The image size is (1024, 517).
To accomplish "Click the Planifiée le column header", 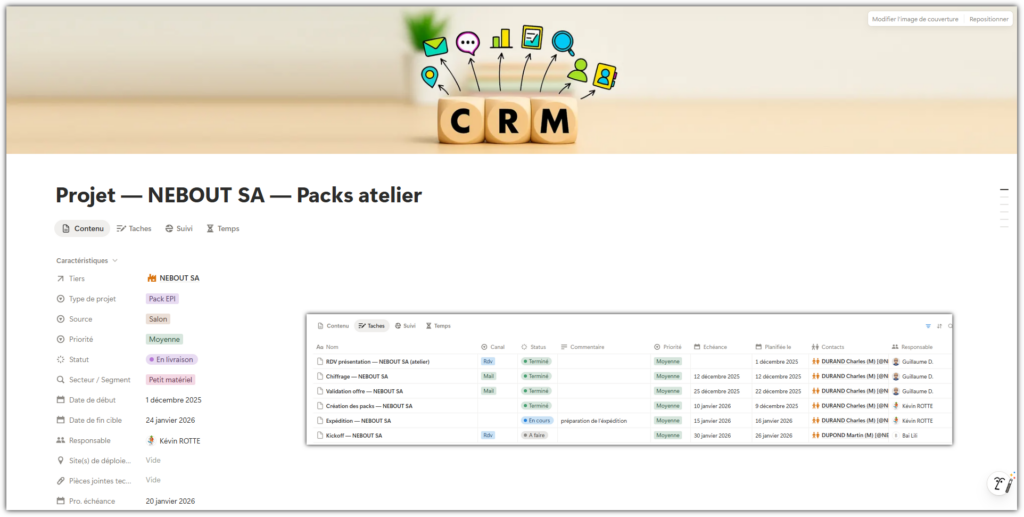I will [x=773, y=347].
